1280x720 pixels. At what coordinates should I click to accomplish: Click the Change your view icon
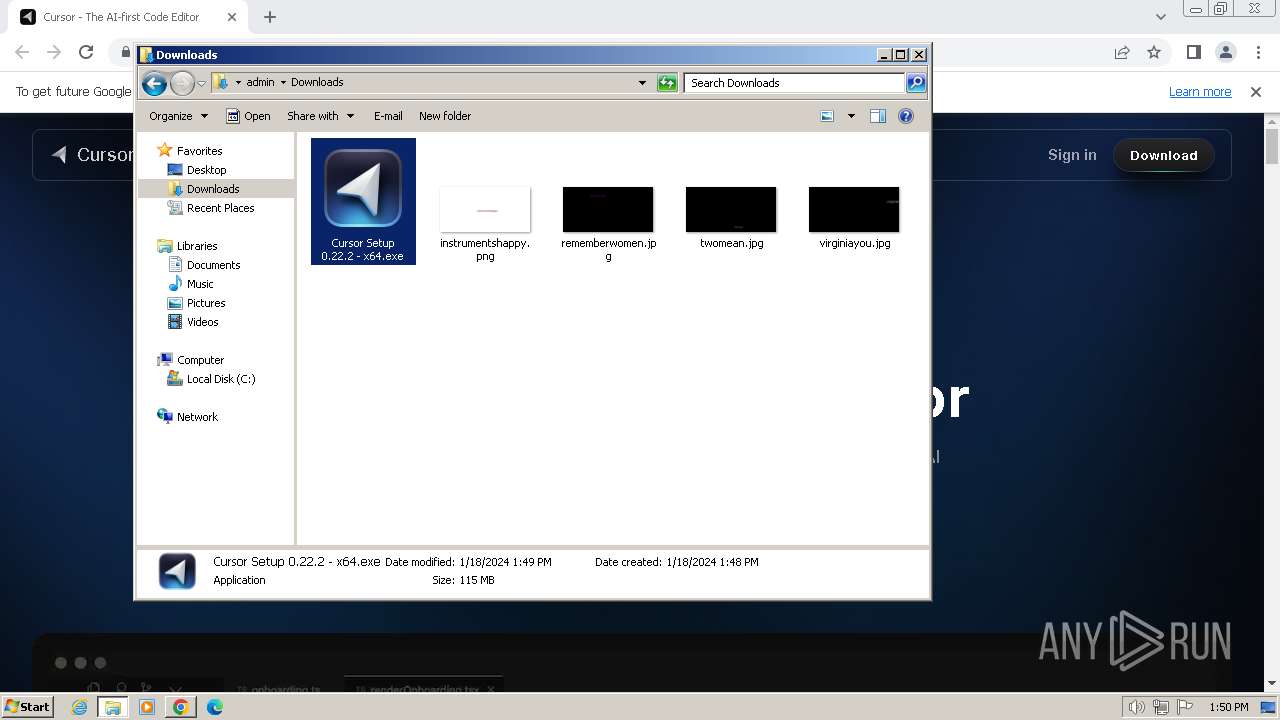point(827,116)
